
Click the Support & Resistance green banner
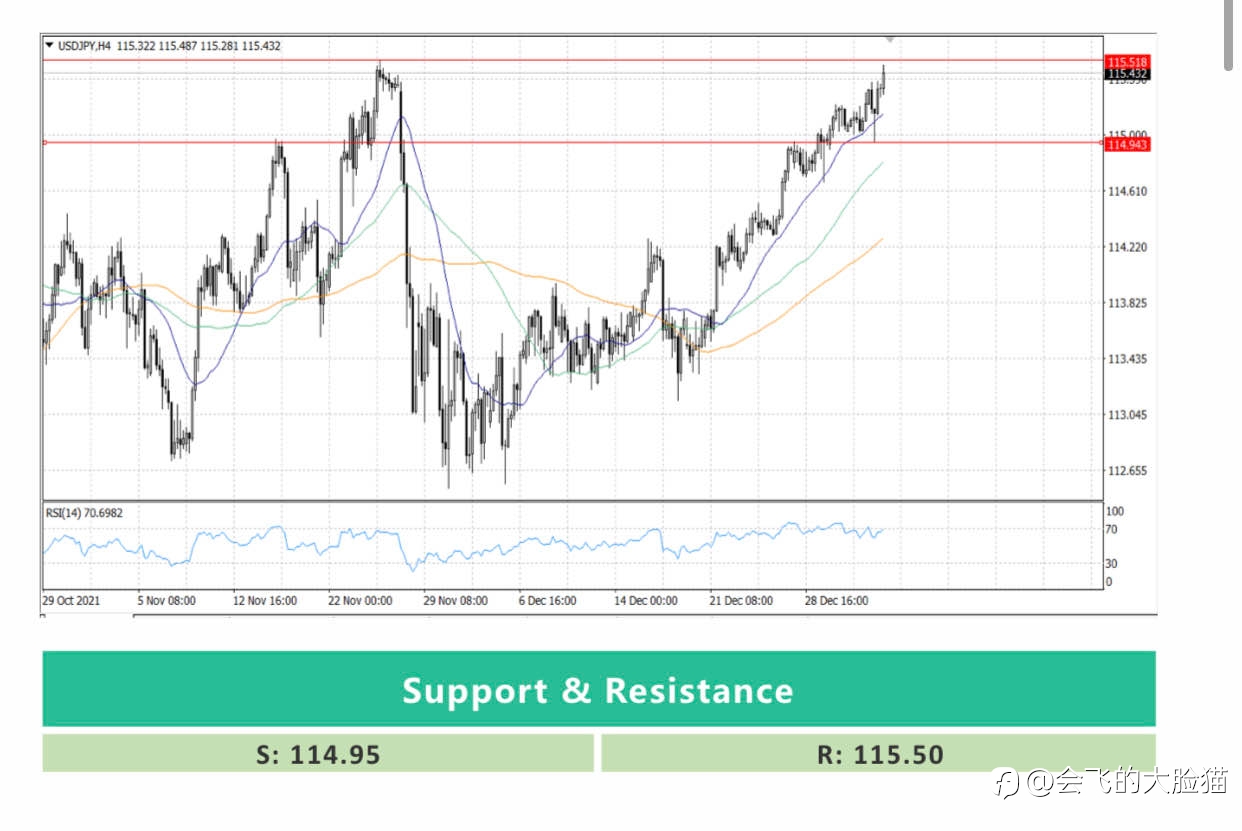(x=598, y=689)
